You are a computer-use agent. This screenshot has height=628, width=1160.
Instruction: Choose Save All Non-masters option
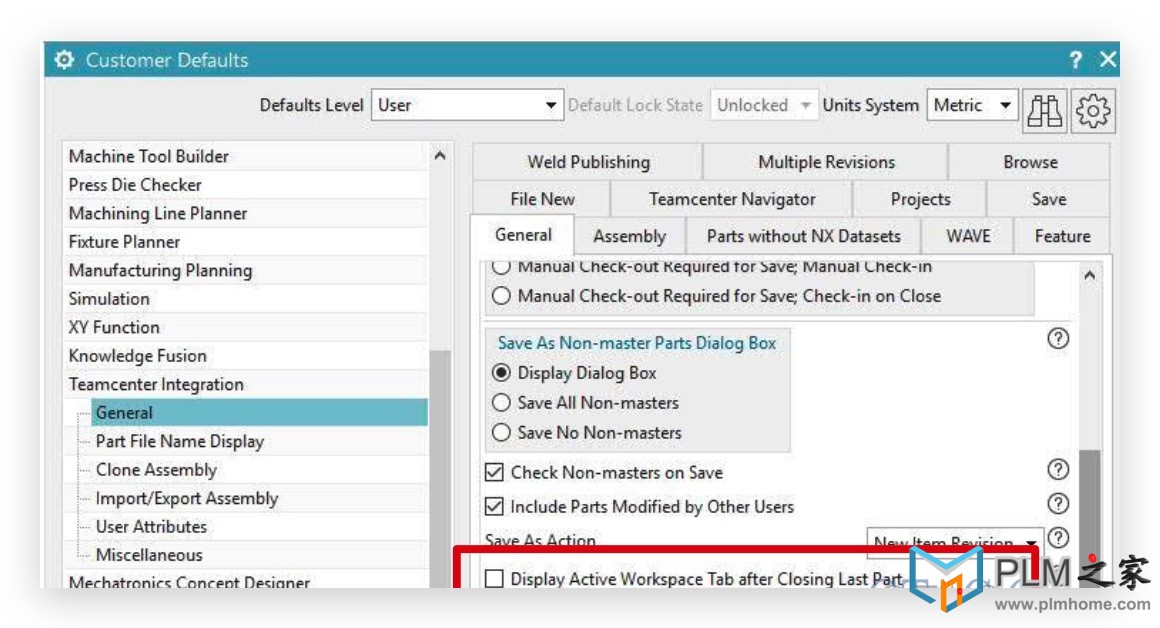pyautogui.click(x=501, y=402)
